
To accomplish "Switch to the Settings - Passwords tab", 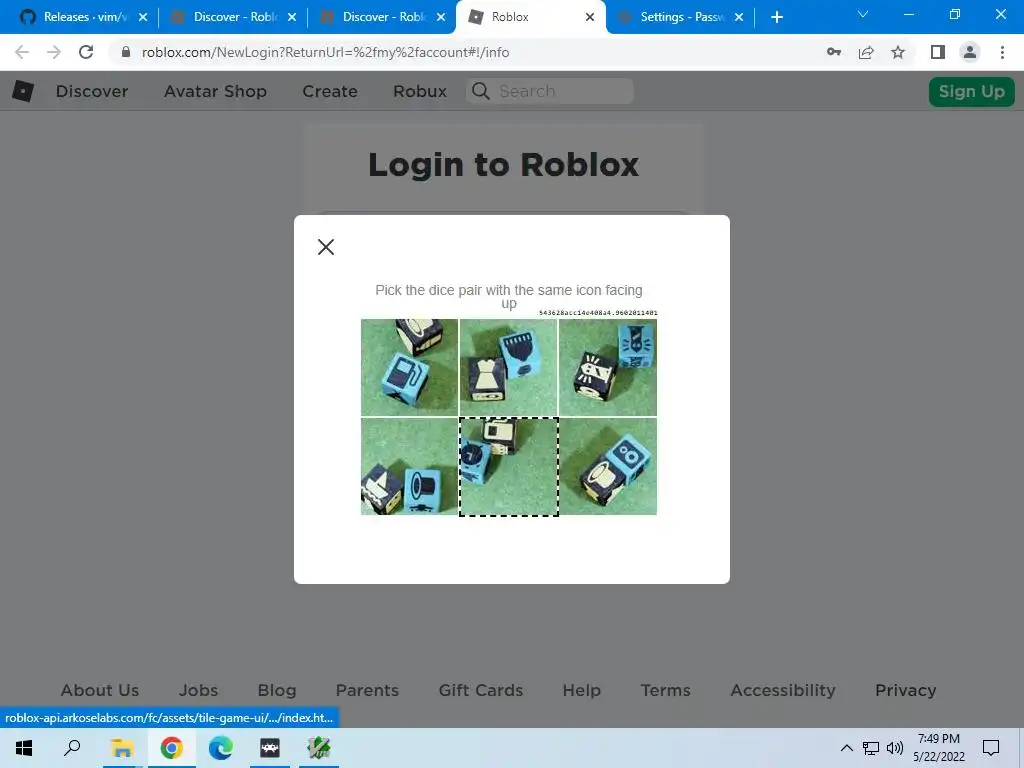I will [x=681, y=17].
